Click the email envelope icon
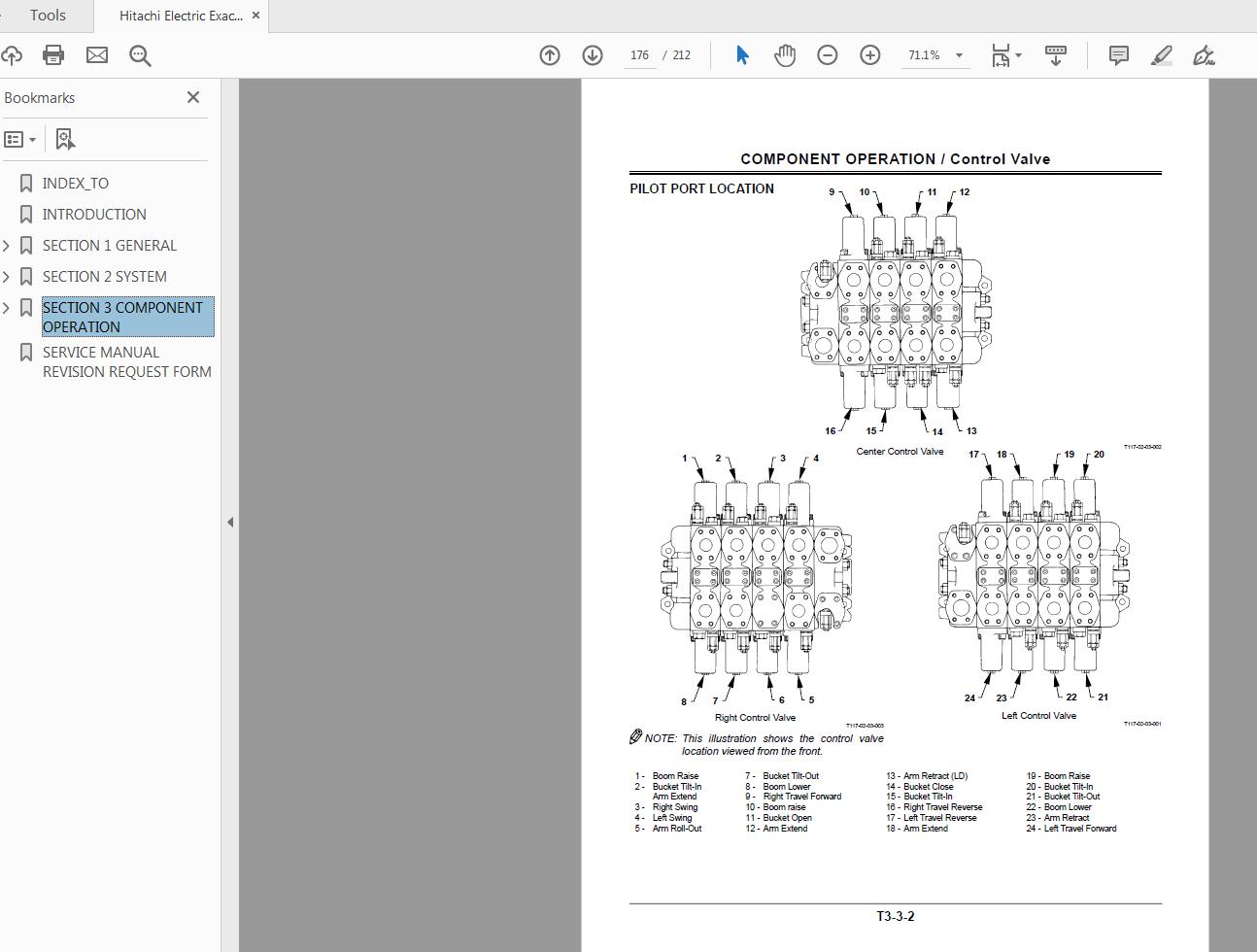Screen dimensions: 1257x952 click(97, 55)
